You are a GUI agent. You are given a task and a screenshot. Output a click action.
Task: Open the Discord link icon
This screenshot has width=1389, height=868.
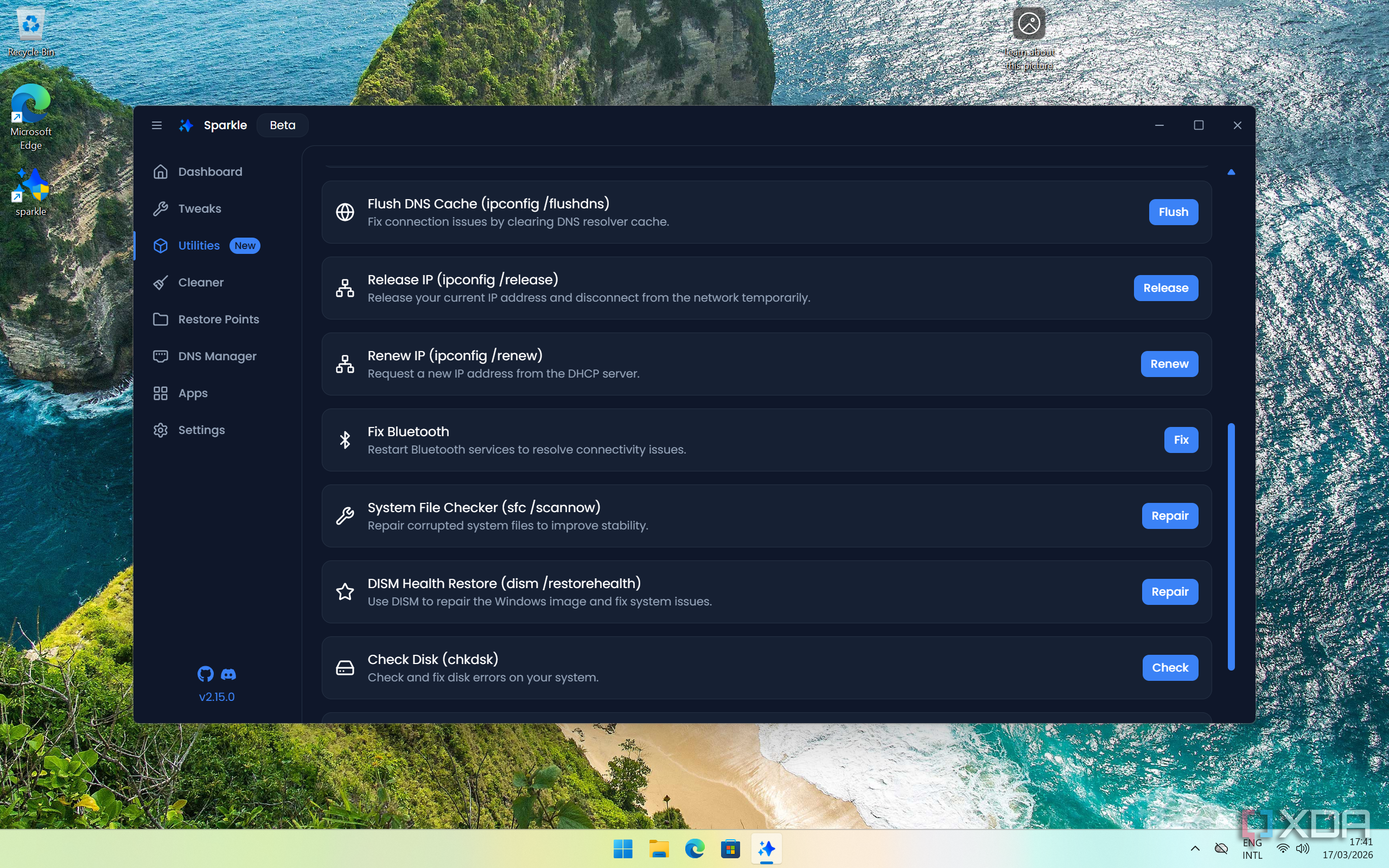228,674
